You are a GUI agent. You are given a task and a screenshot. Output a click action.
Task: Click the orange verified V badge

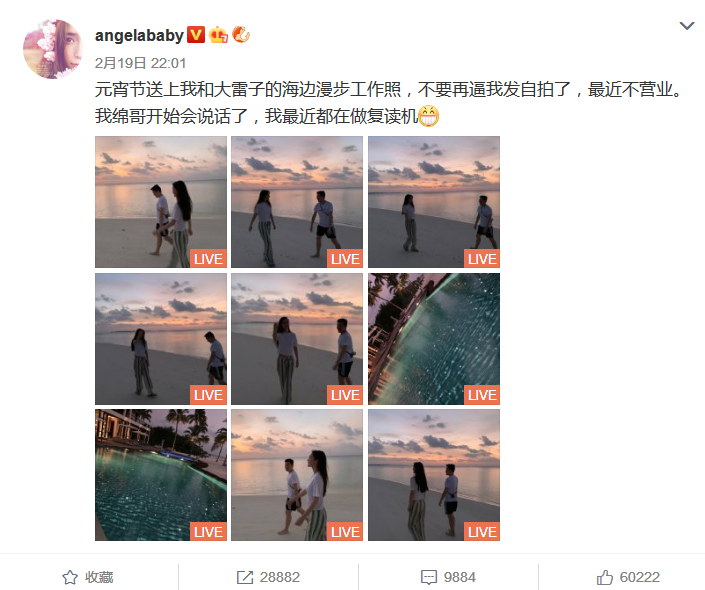[196, 35]
